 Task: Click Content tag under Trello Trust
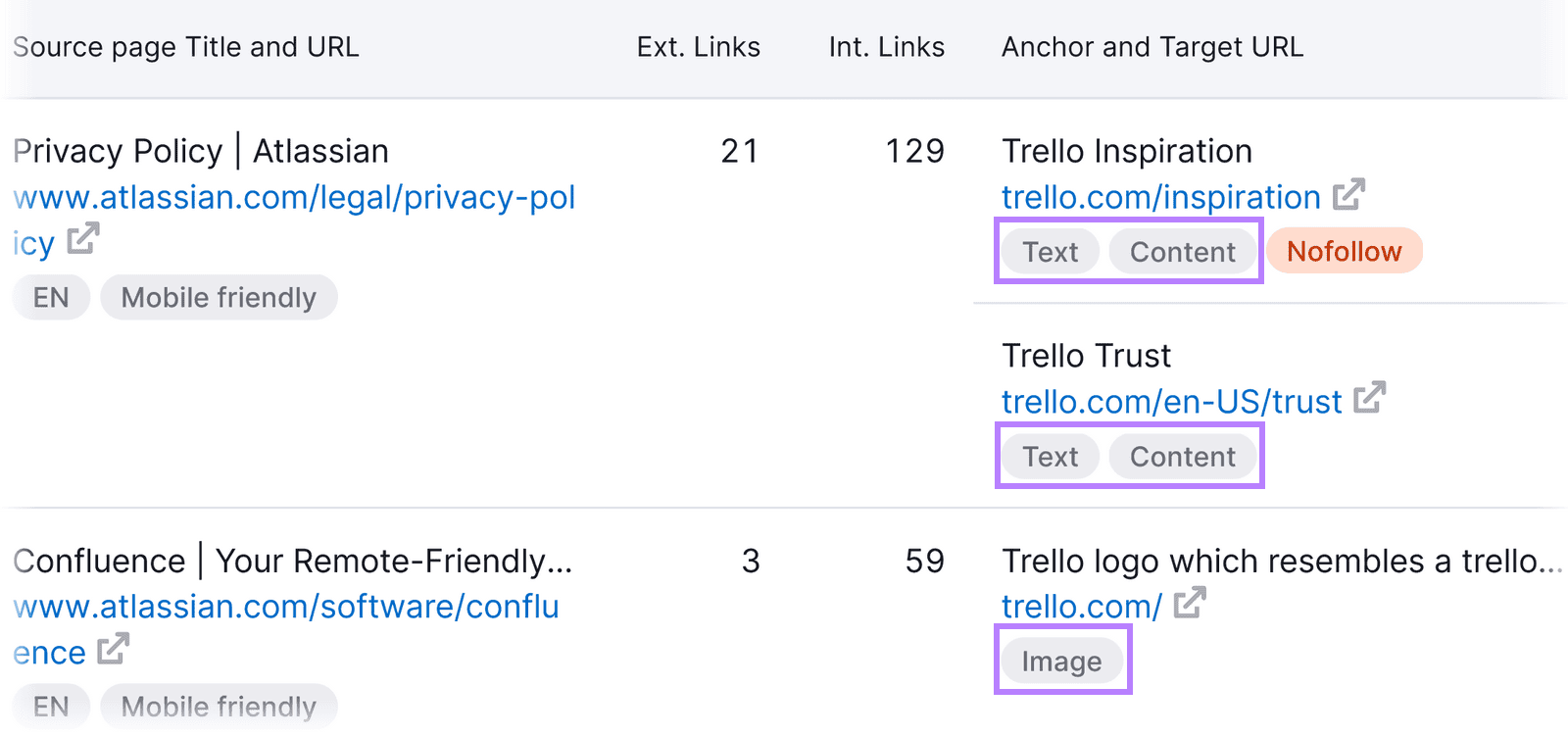click(x=1182, y=457)
